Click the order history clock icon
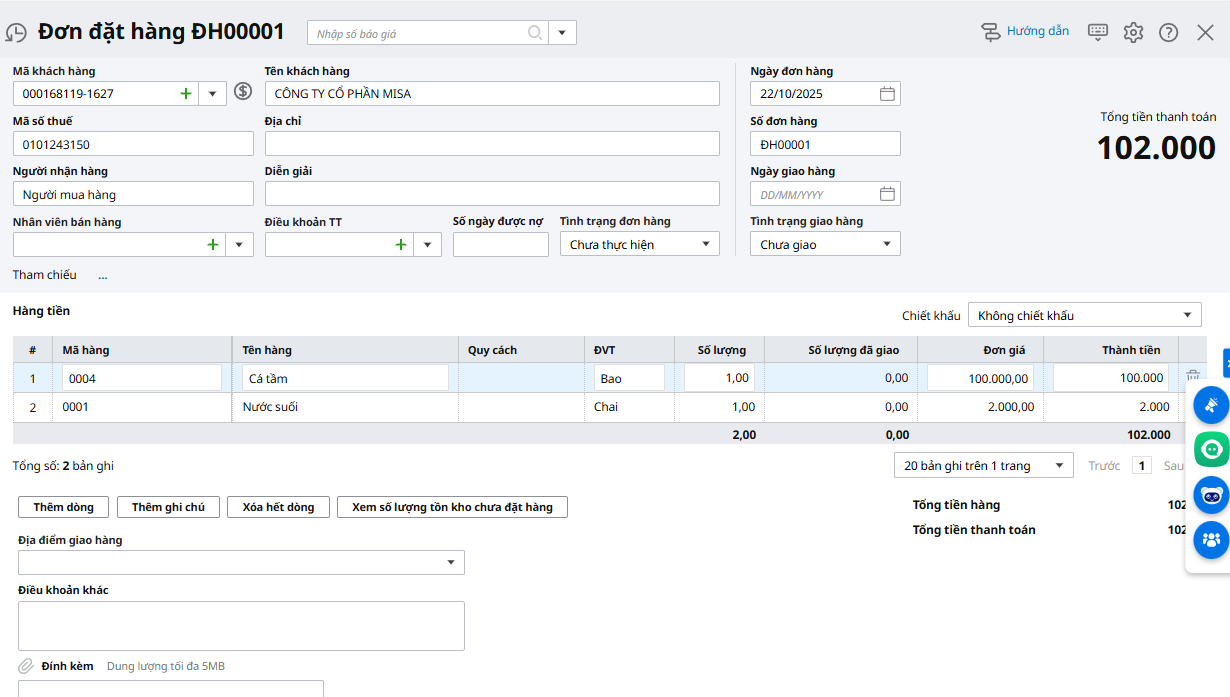This screenshot has width=1230, height=697. click(16, 33)
